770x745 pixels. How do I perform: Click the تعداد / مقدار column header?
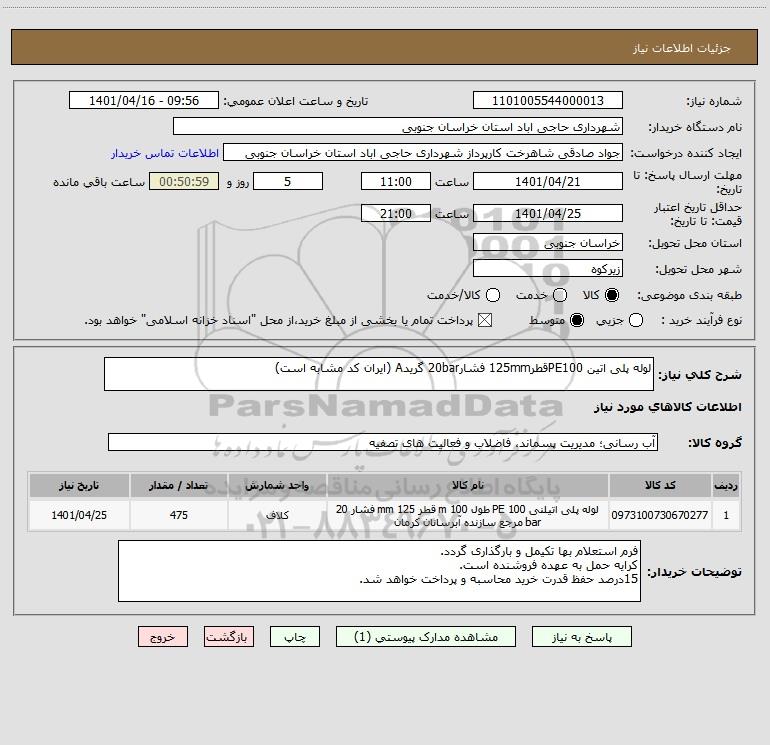pyautogui.click(x=179, y=486)
